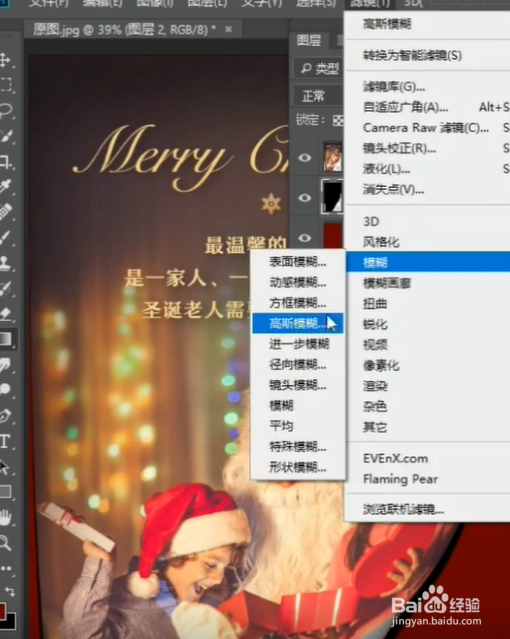Choose 特殊模糊... from the submenu
The width and height of the screenshot is (510, 639).
tap(298, 447)
